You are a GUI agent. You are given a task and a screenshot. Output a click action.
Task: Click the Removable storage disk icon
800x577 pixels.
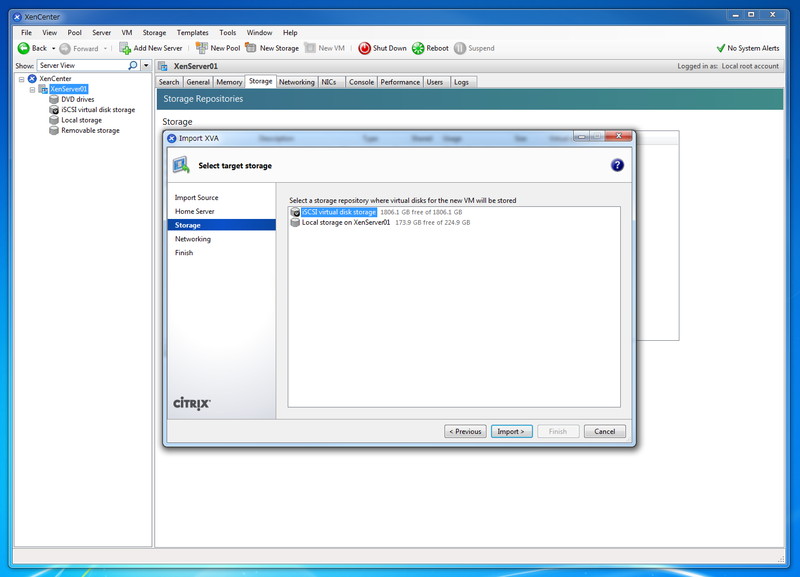point(54,131)
